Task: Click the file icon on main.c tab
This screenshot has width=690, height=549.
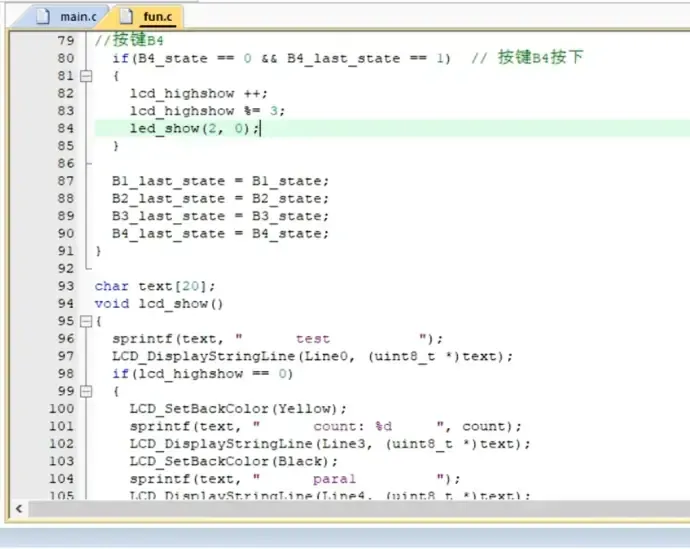Action: (43, 16)
